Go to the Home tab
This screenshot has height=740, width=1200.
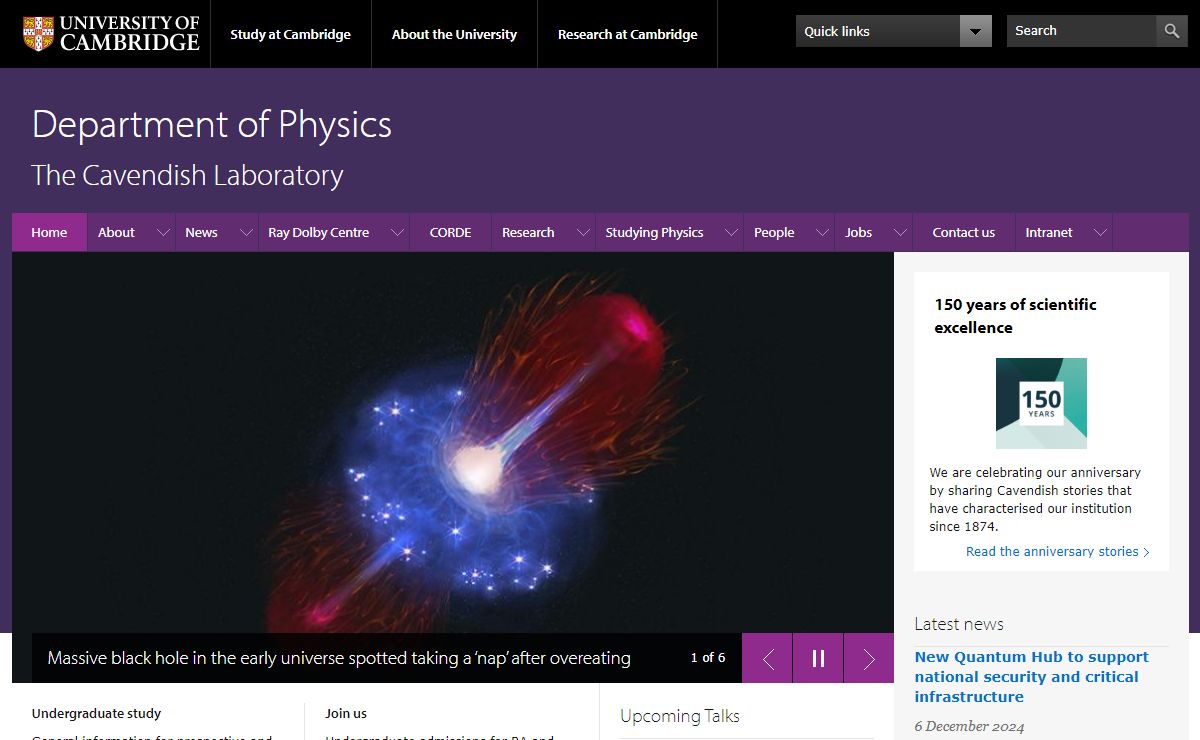pyautogui.click(x=49, y=232)
